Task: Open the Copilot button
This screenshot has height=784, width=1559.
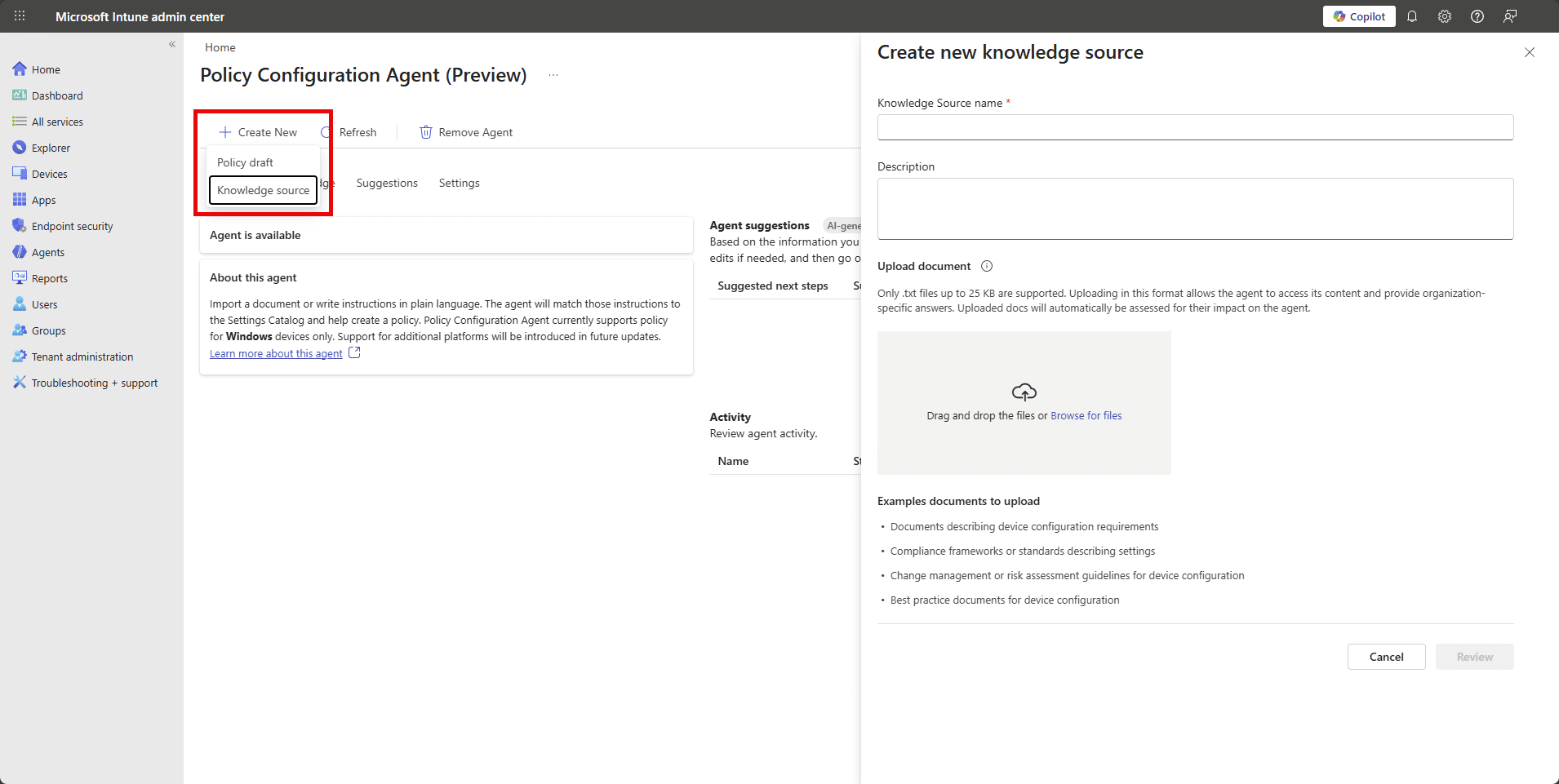Action: tap(1359, 16)
